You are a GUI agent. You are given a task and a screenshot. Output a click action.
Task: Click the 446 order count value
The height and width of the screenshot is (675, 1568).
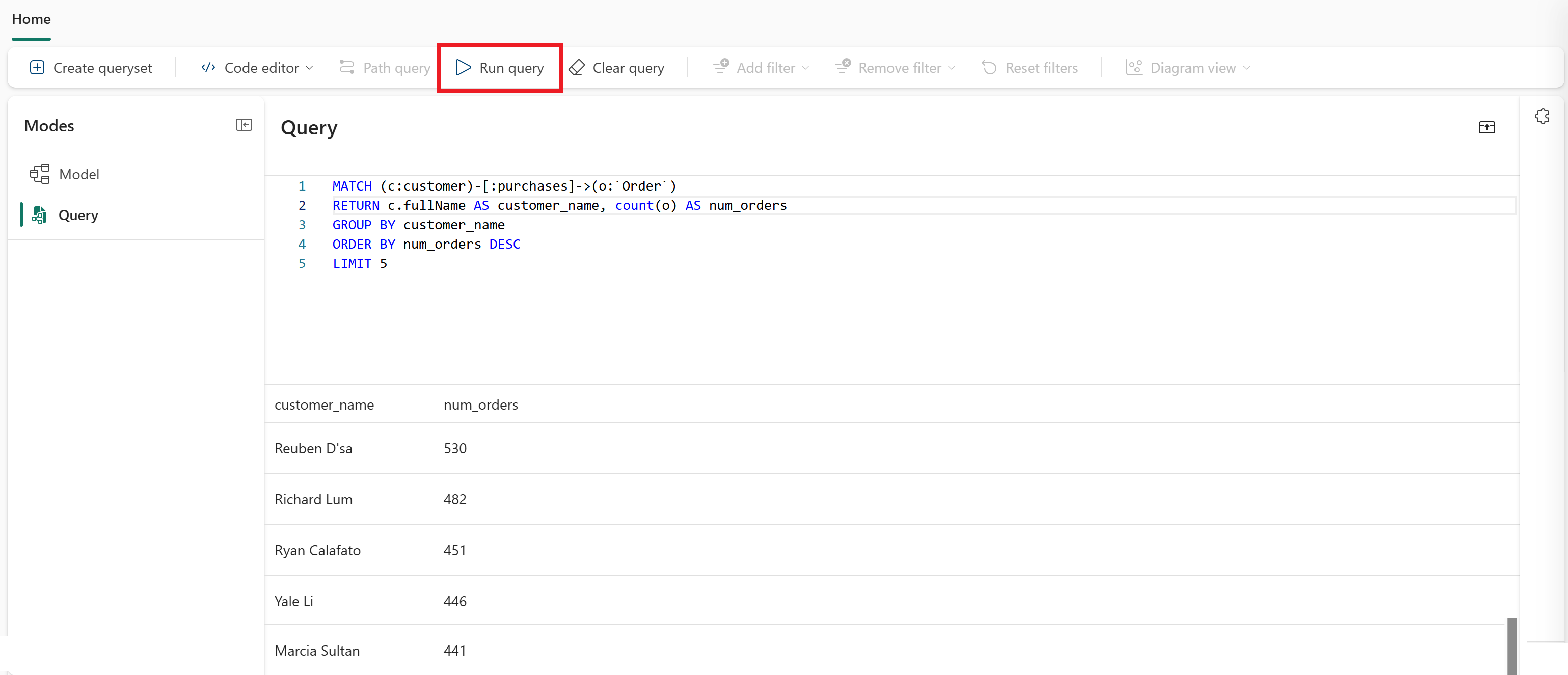tap(455, 602)
